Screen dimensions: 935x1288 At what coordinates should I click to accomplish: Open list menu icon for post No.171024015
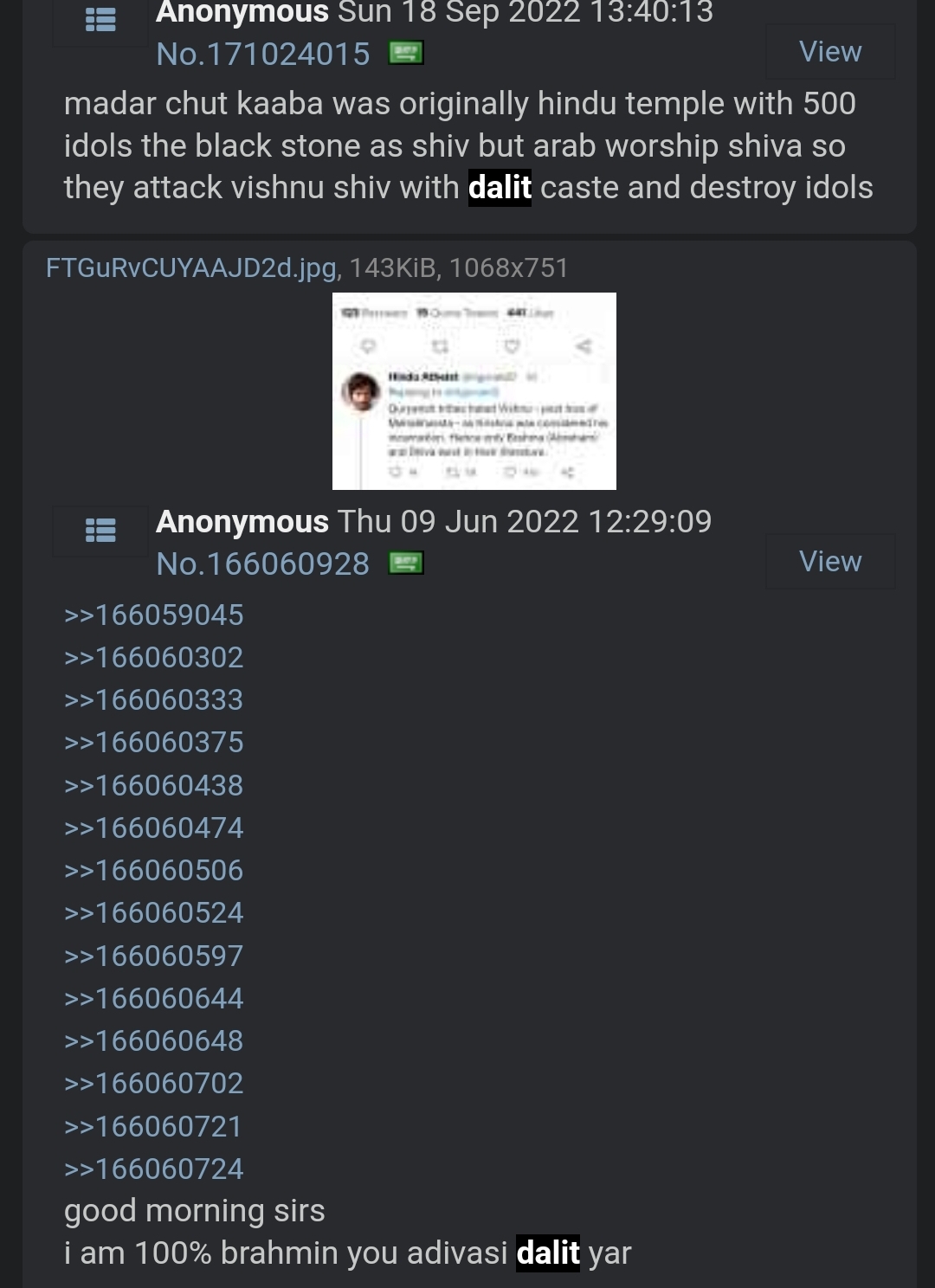coord(100,21)
